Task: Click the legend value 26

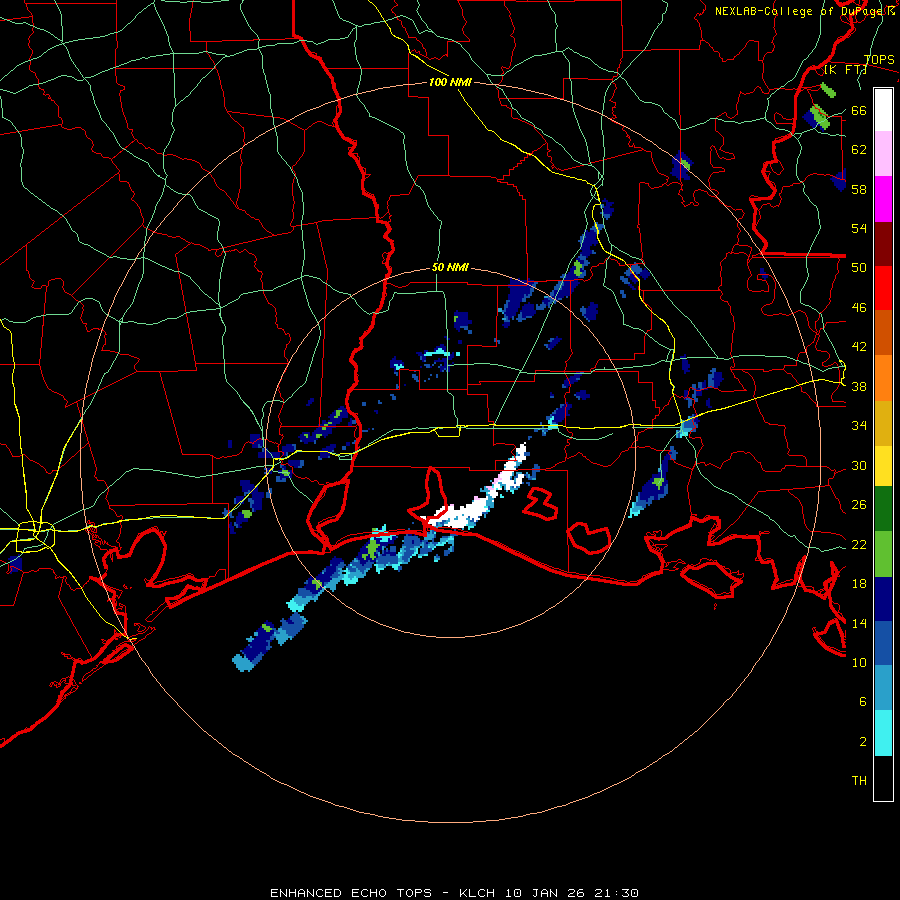Action: click(x=859, y=505)
